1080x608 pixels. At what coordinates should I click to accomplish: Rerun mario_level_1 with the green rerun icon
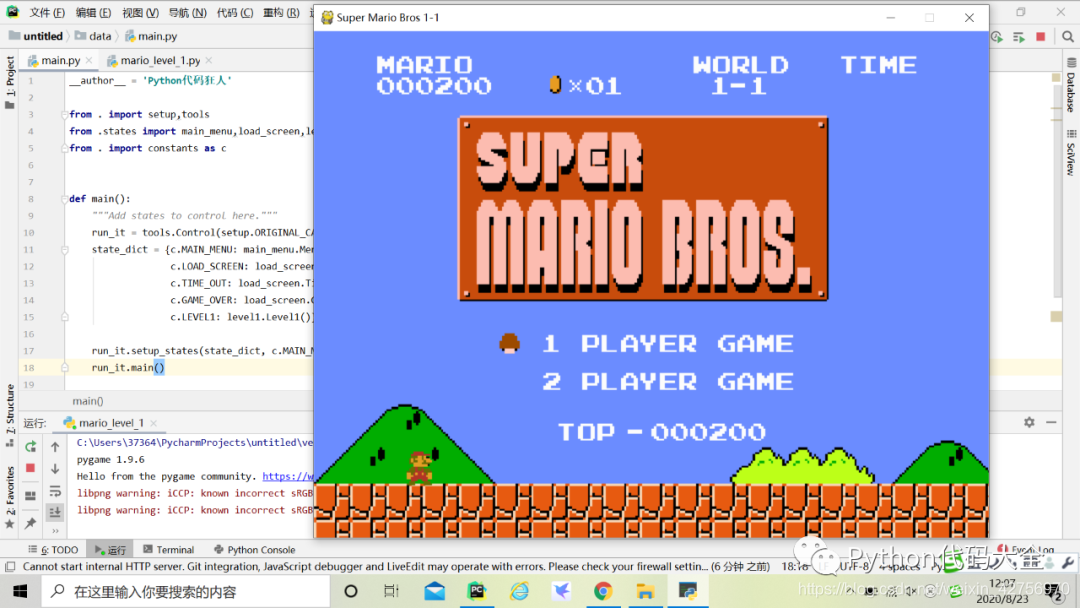point(30,447)
